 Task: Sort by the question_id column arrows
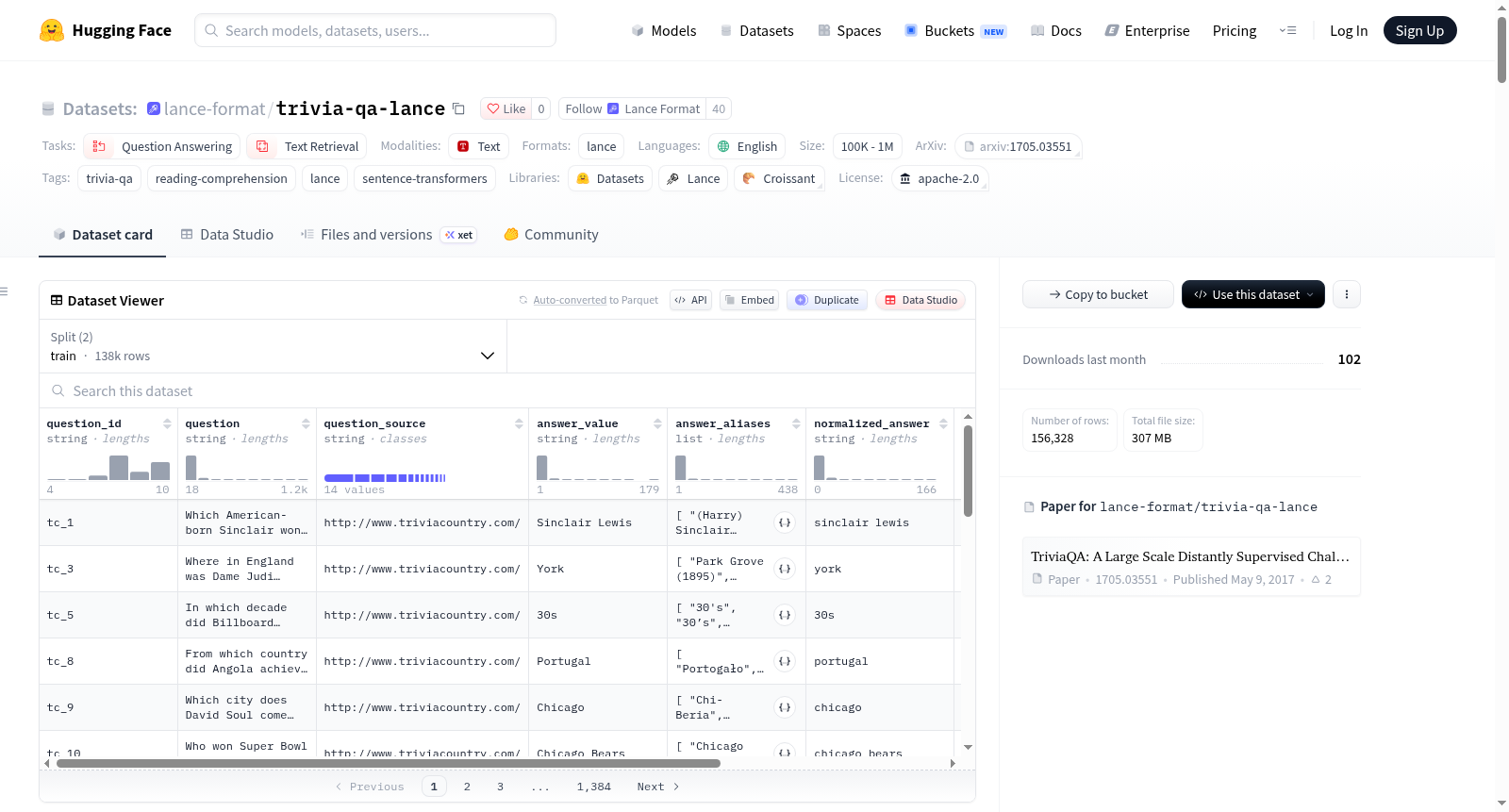(x=167, y=423)
